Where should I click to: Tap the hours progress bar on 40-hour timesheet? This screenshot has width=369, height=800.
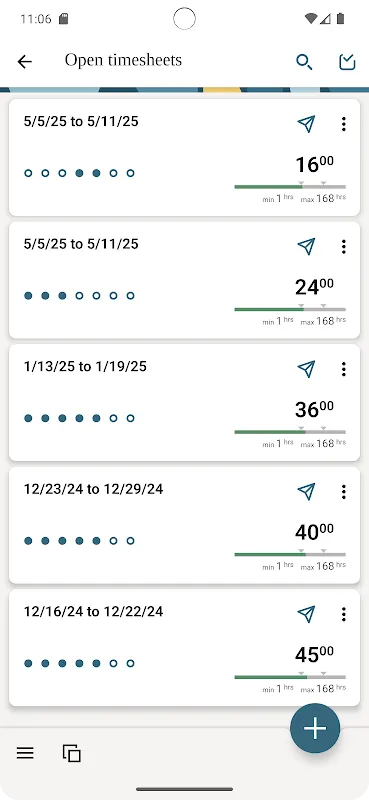pos(290,554)
